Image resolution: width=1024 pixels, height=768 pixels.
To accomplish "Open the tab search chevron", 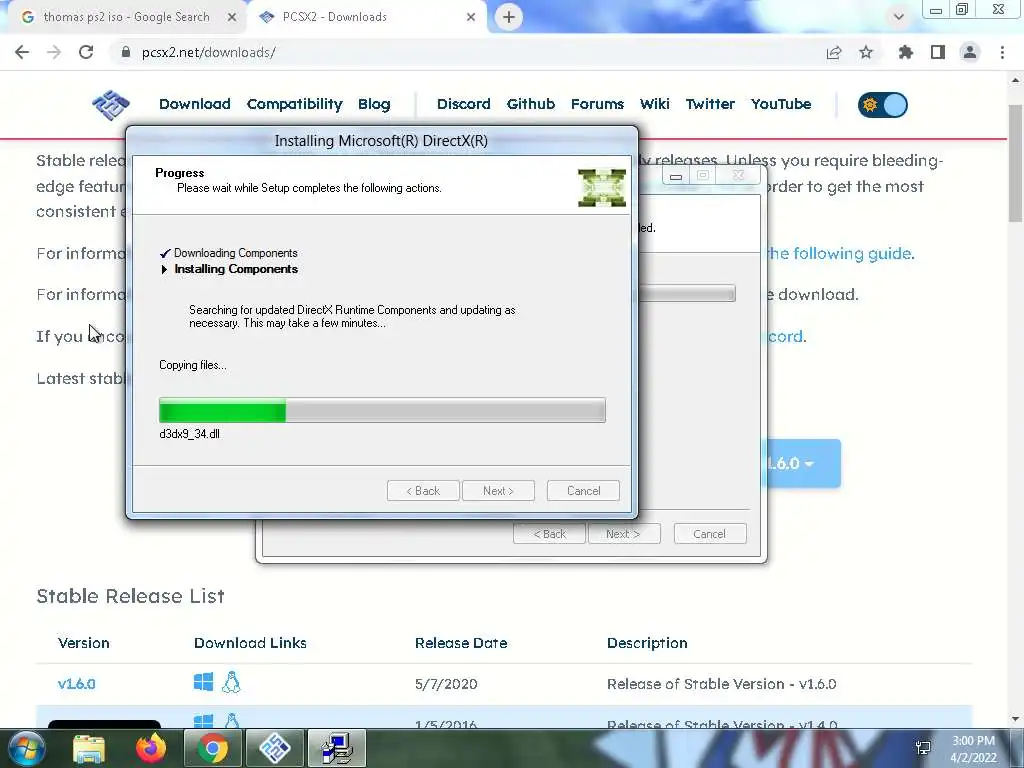I will click(x=899, y=17).
